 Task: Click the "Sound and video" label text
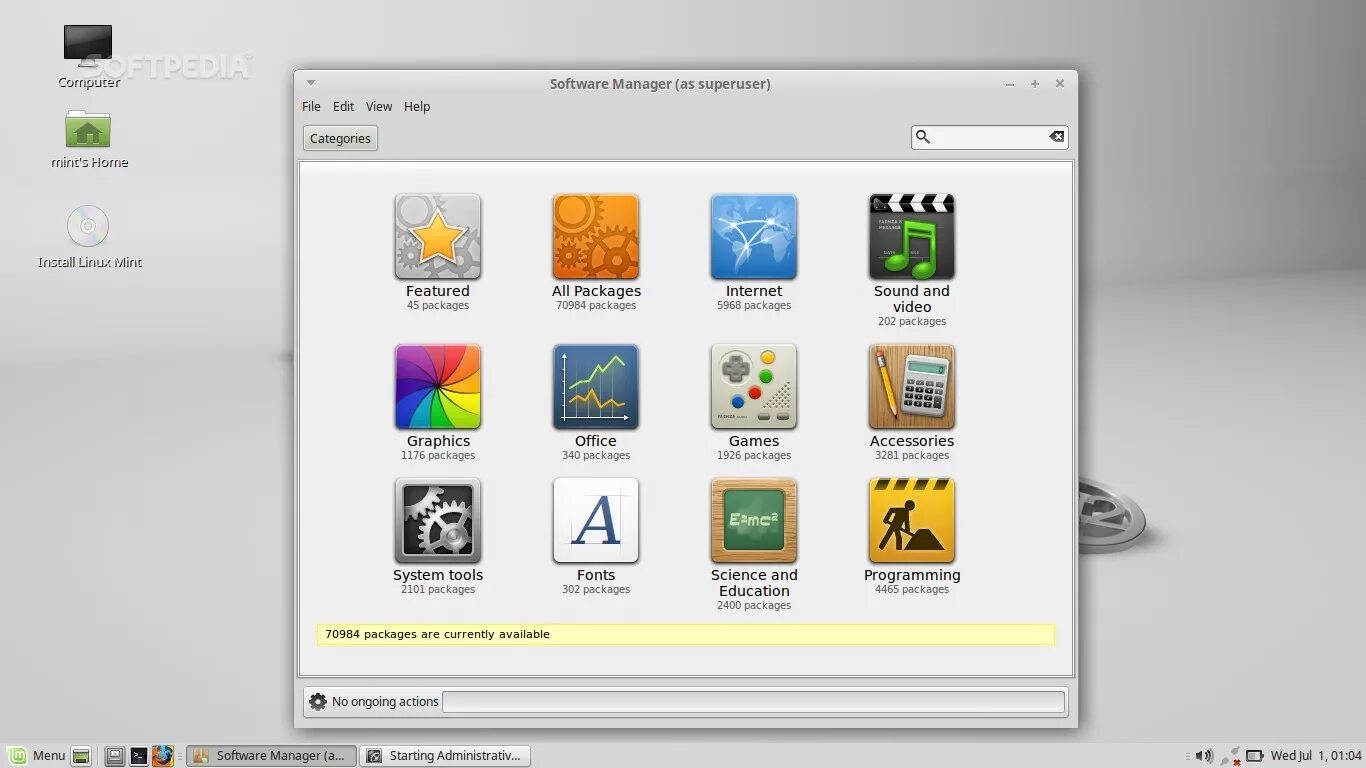912,299
